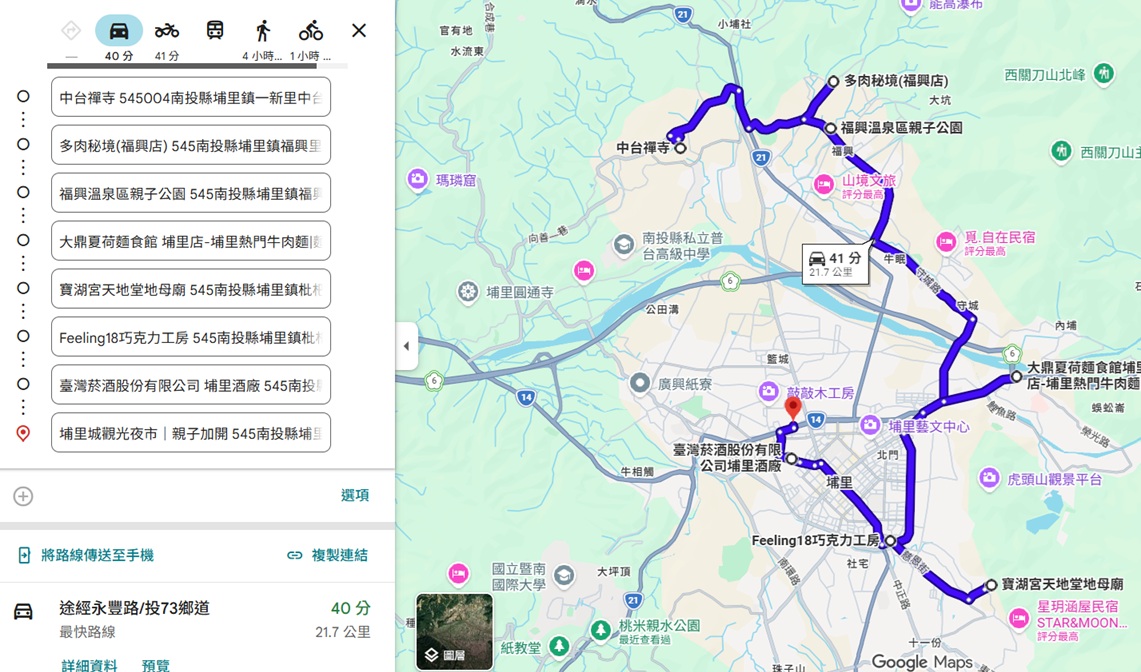The image size is (1141, 672).
Task: Click the 能高瀑布 attraction icon
Action: (x=910, y=6)
